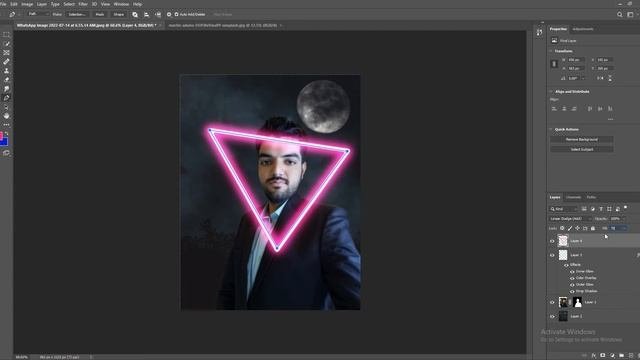Select the Clone Stamp tool
The image size is (640, 360).
tap(6, 71)
